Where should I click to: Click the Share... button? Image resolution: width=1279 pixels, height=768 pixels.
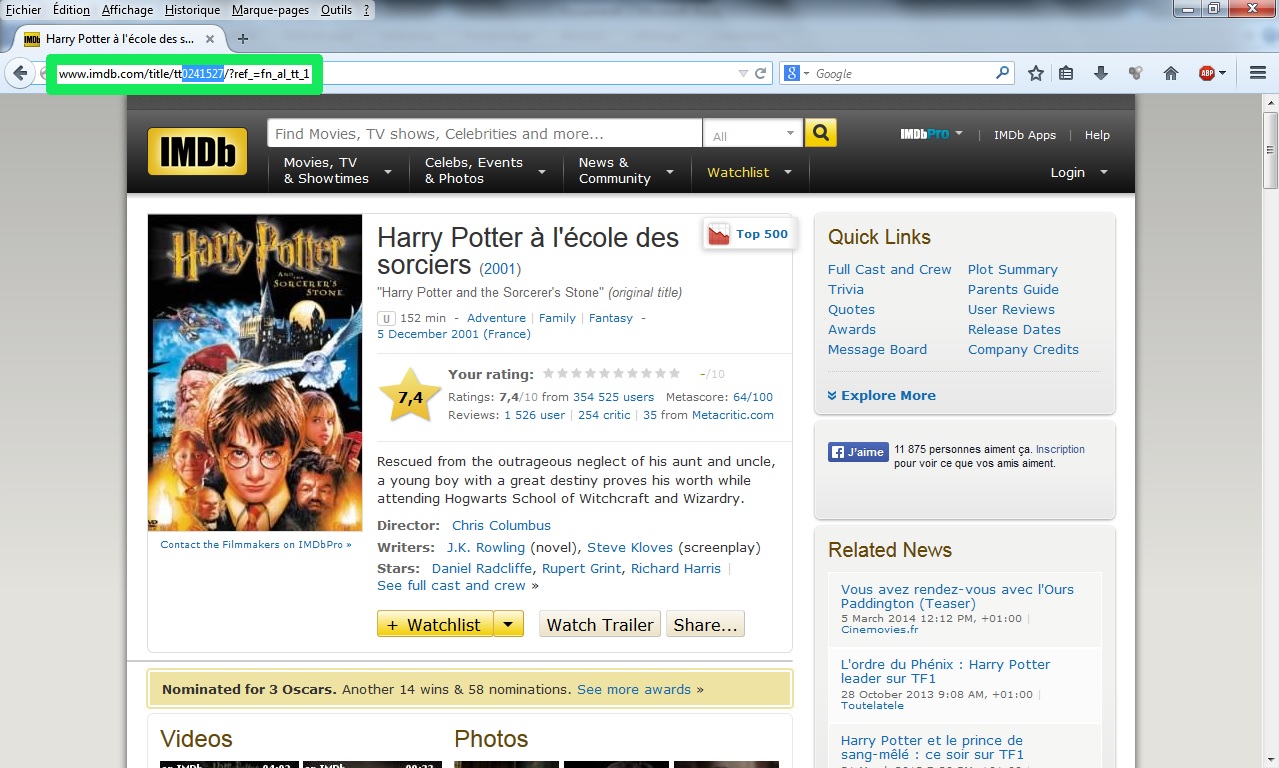coord(706,624)
